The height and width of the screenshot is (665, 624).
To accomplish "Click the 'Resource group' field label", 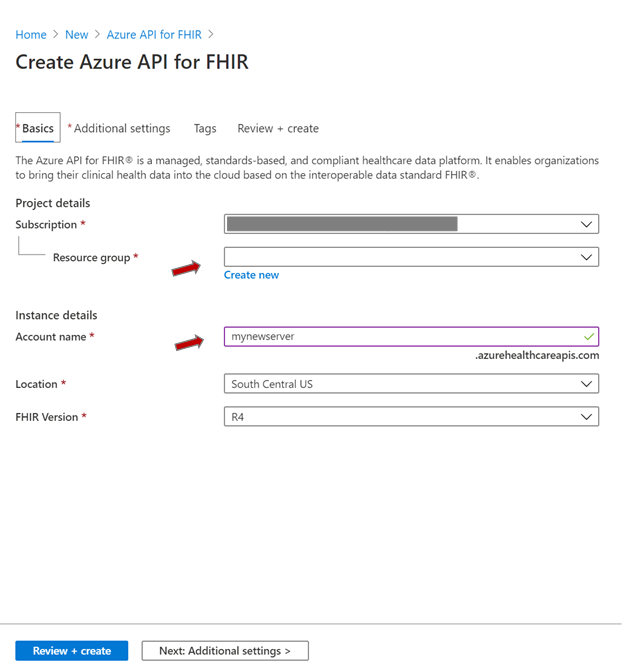I will tap(91, 257).
